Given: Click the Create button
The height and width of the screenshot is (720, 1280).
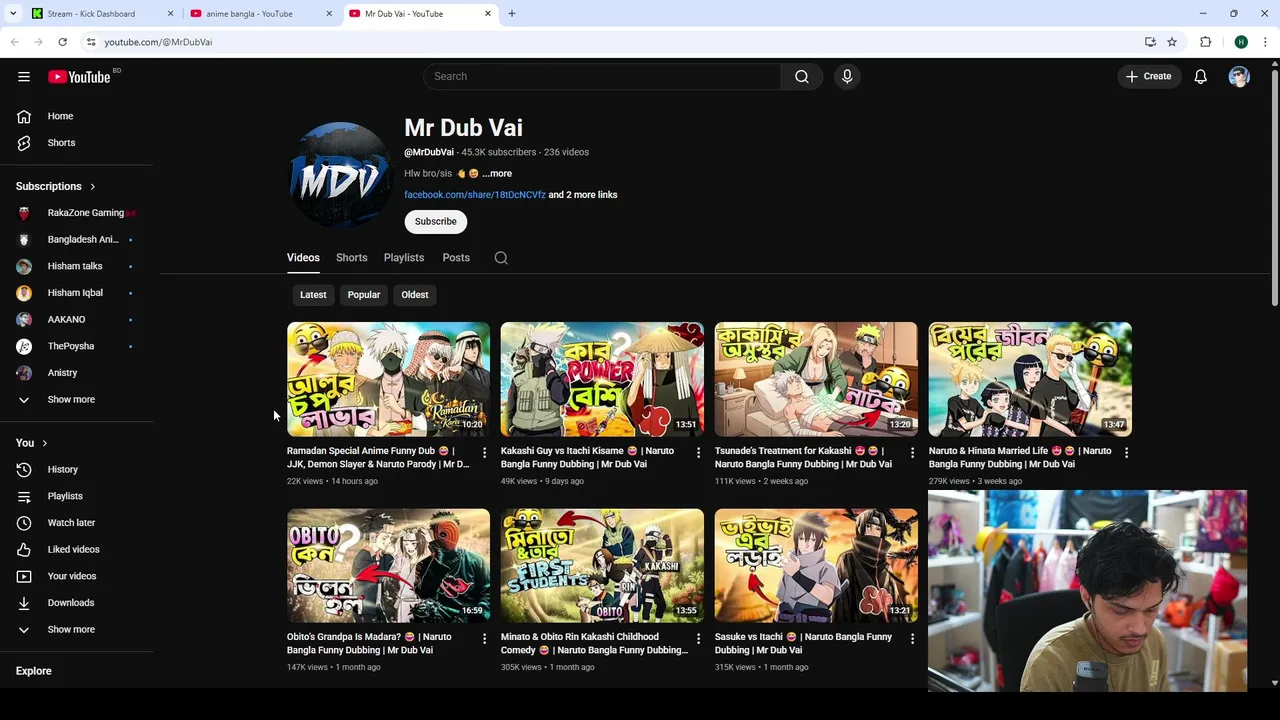Looking at the screenshot, I should point(1149,76).
